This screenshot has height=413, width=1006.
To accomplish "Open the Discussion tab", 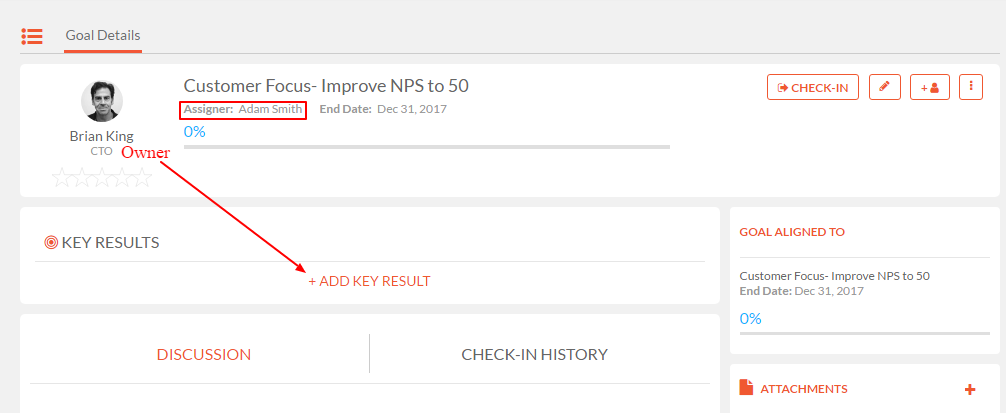I will 204,355.
